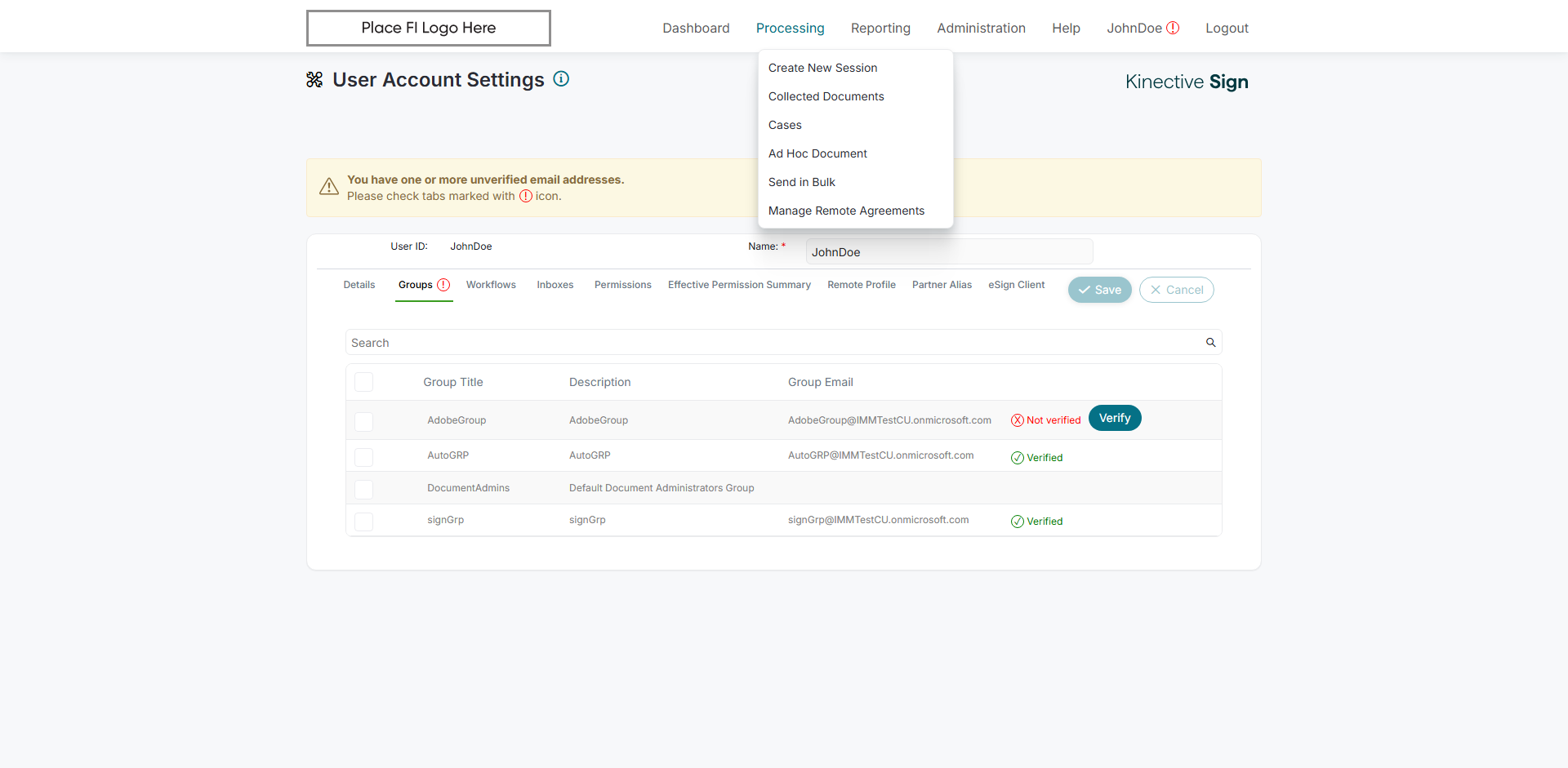
Task: Expand the Administration menu
Action: [981, 28]
